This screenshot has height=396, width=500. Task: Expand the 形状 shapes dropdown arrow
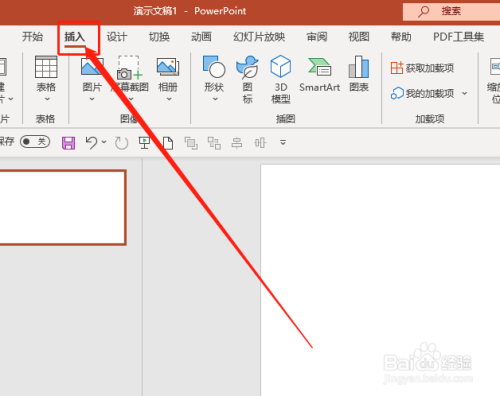215,99
